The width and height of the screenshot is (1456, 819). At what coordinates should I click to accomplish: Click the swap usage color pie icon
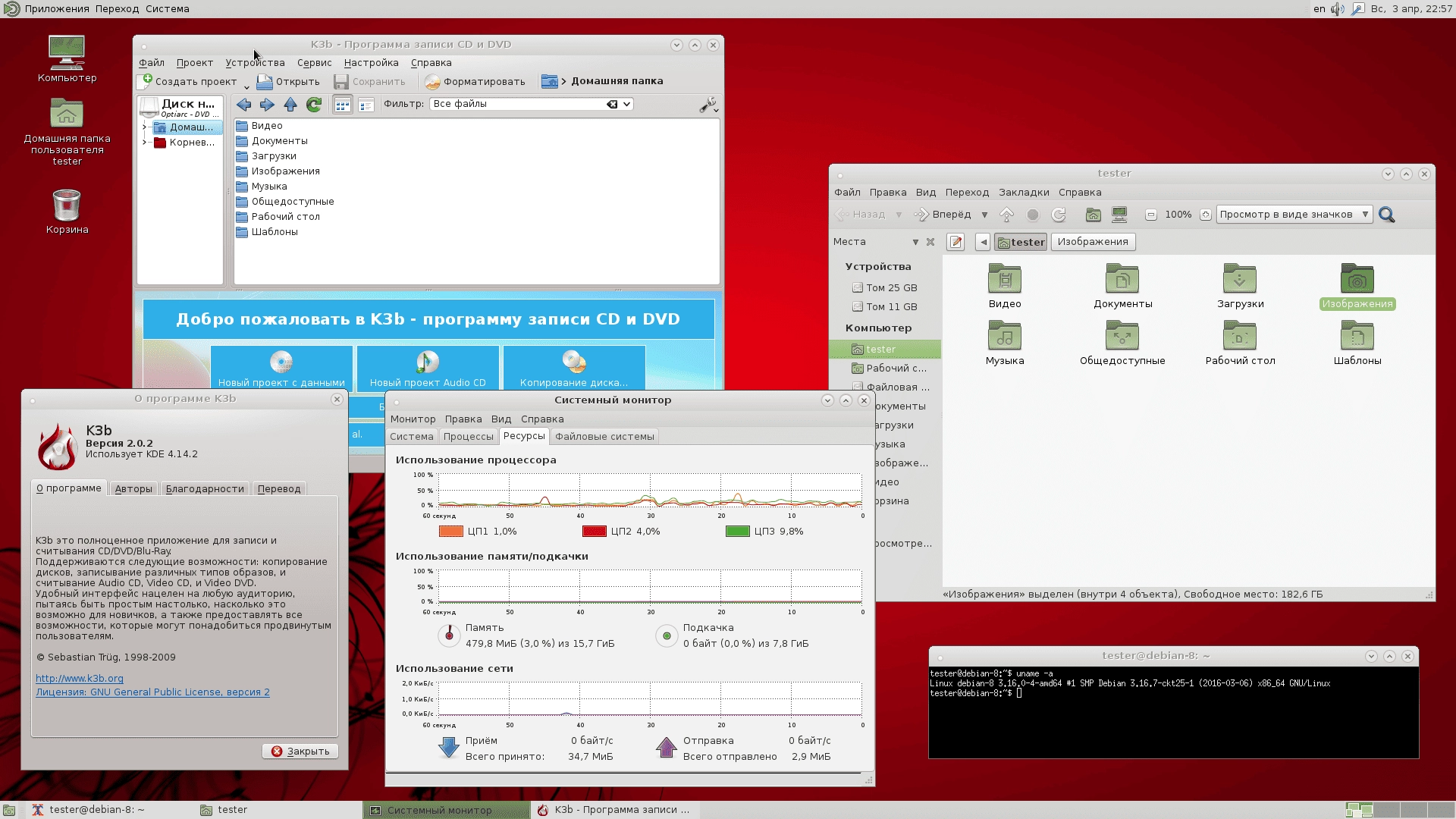tap(667, 635)
